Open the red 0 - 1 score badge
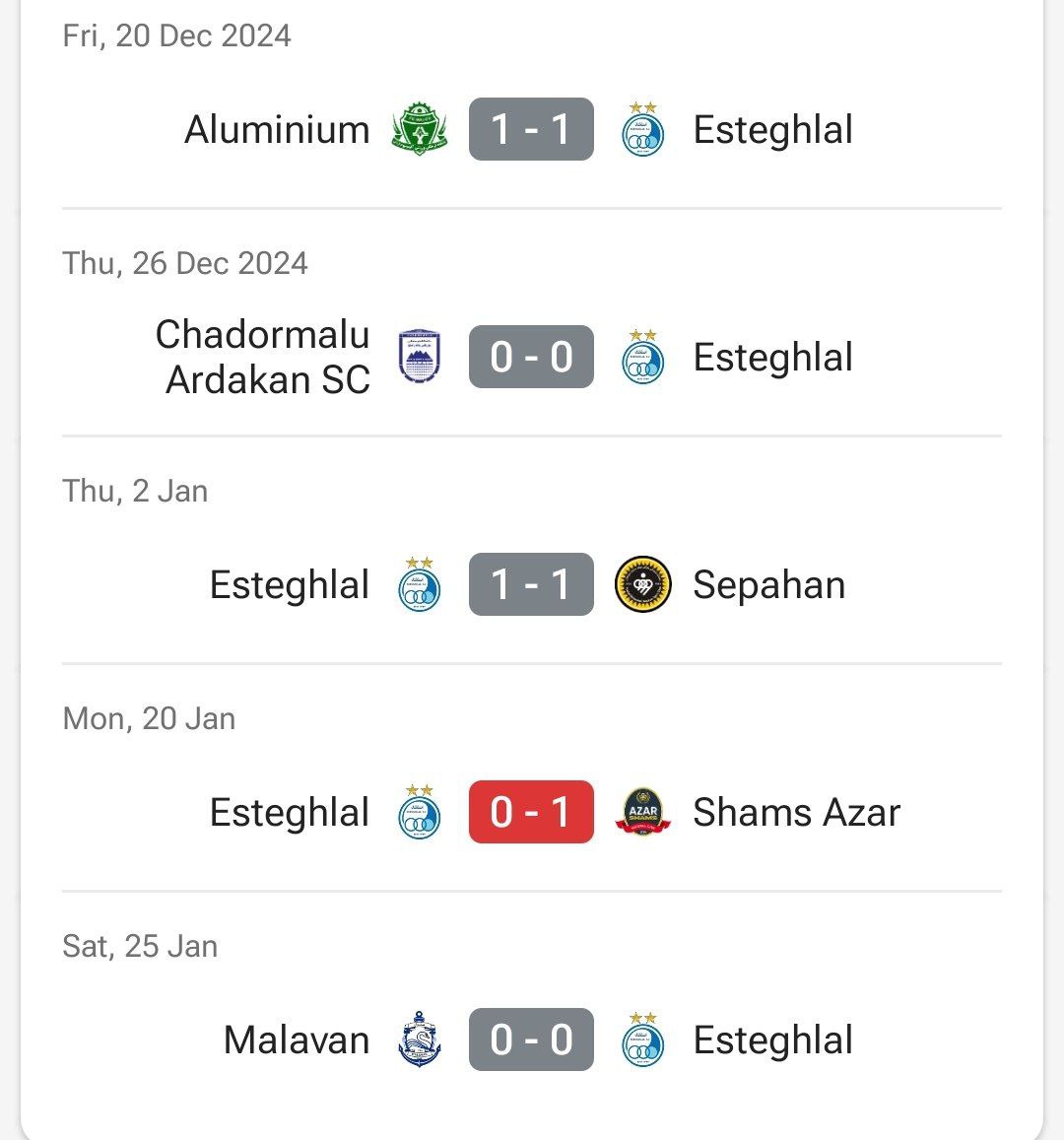Screen dimensions: 1064x1140 coord(531,812)
